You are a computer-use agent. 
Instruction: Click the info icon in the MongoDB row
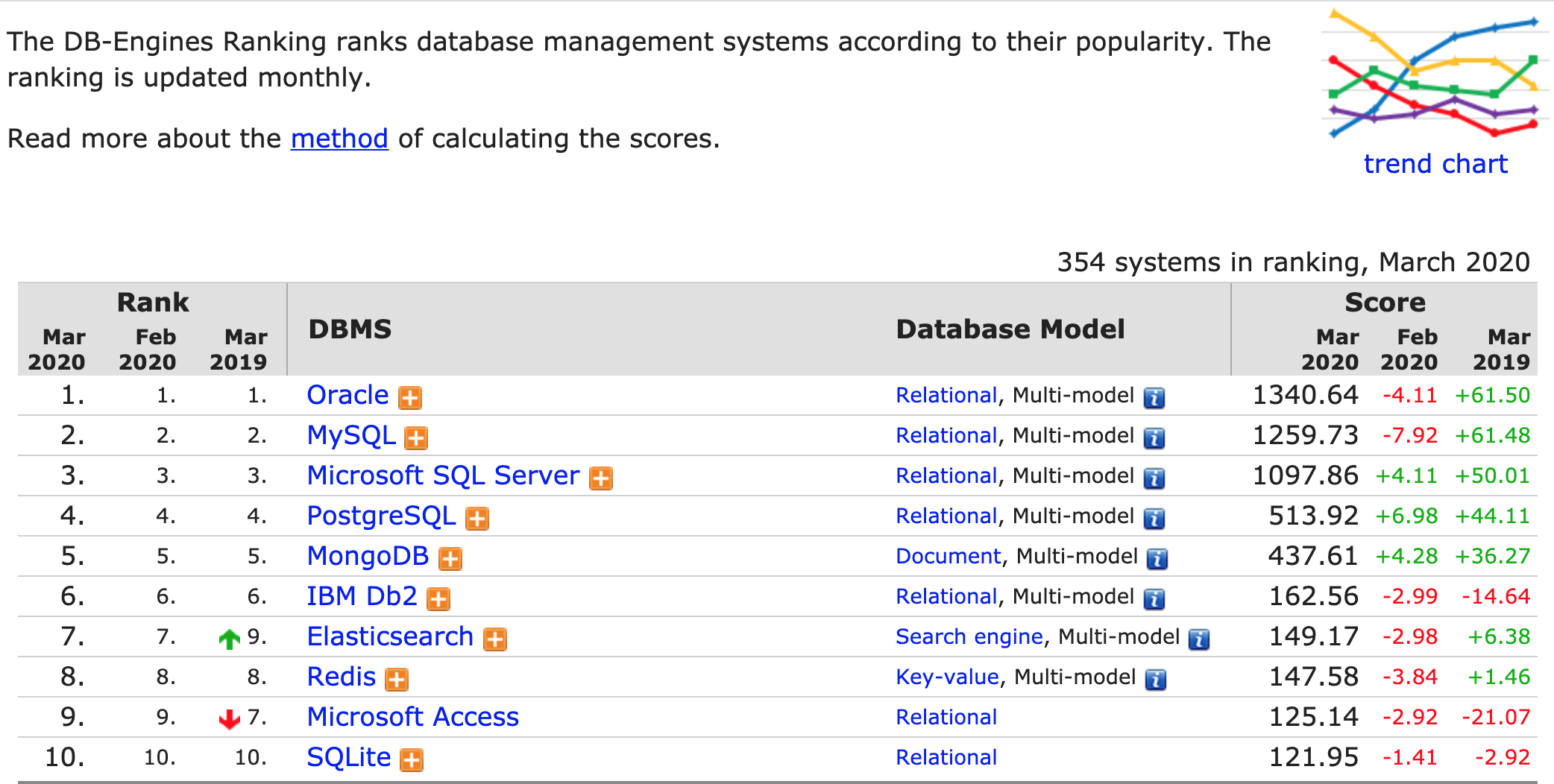click(x=1157, y=559)
